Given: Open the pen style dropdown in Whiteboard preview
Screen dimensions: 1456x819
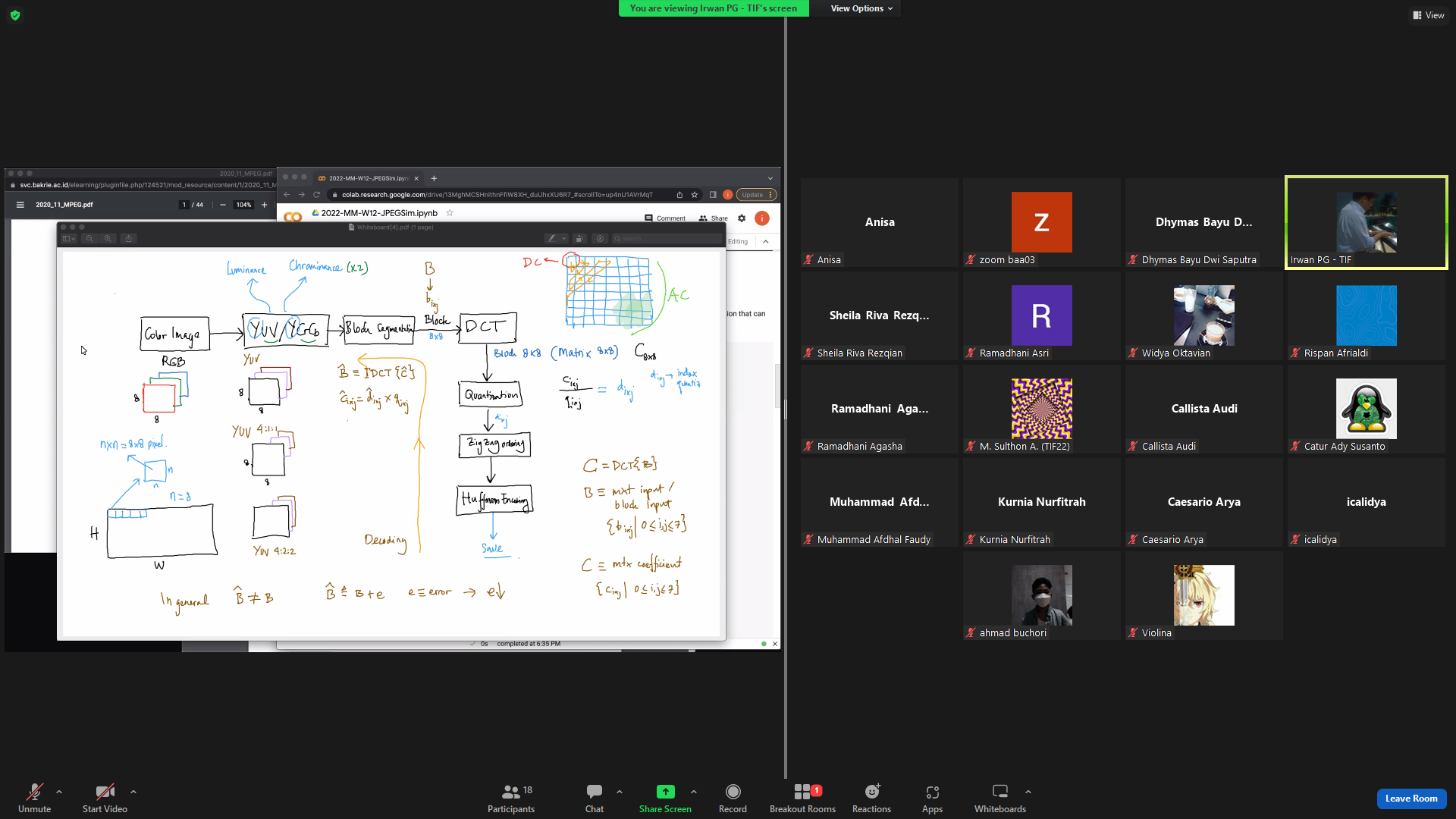Looking at the screenshot, I should tap(563, 239).
